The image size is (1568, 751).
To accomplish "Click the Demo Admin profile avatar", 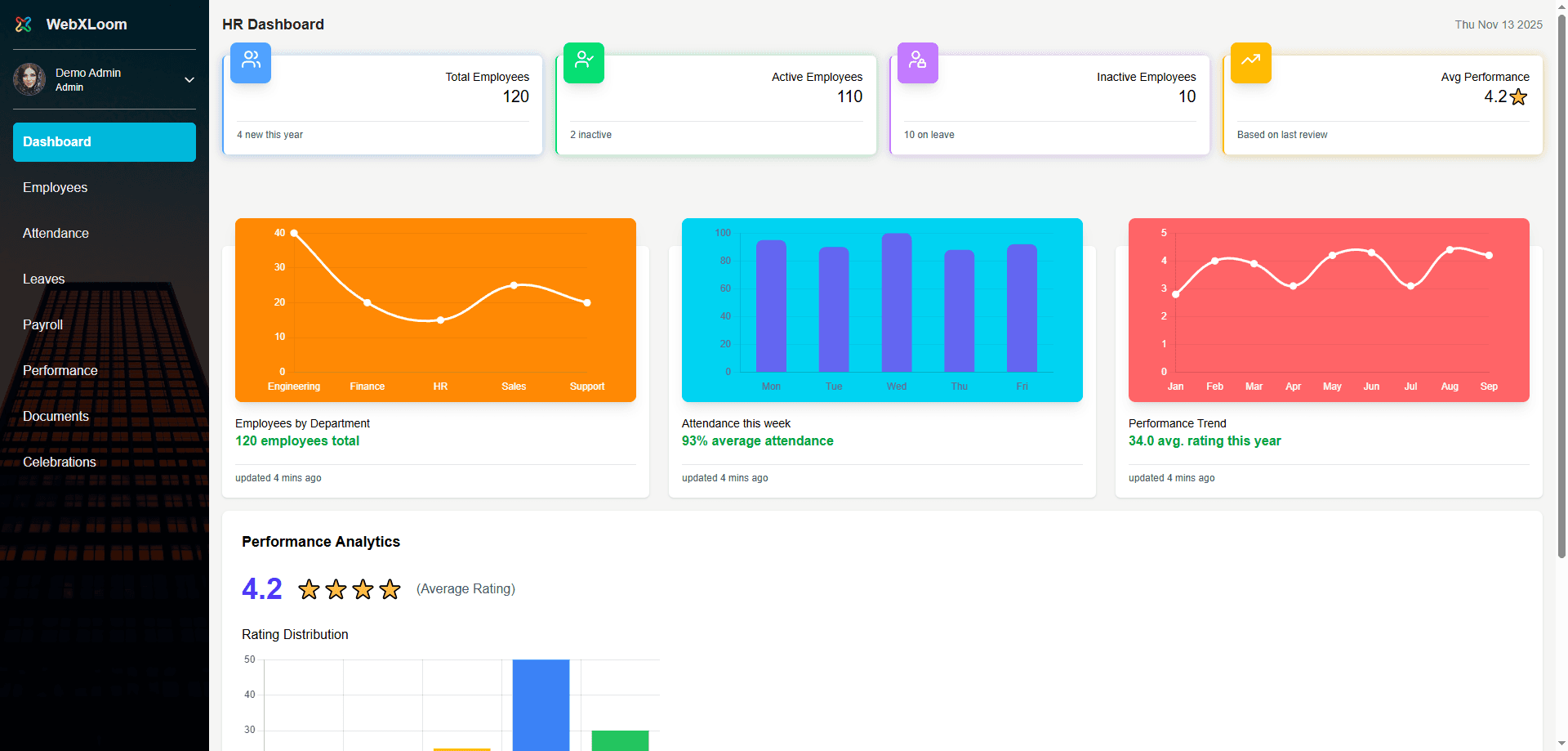I will click(x=29, y=79).
